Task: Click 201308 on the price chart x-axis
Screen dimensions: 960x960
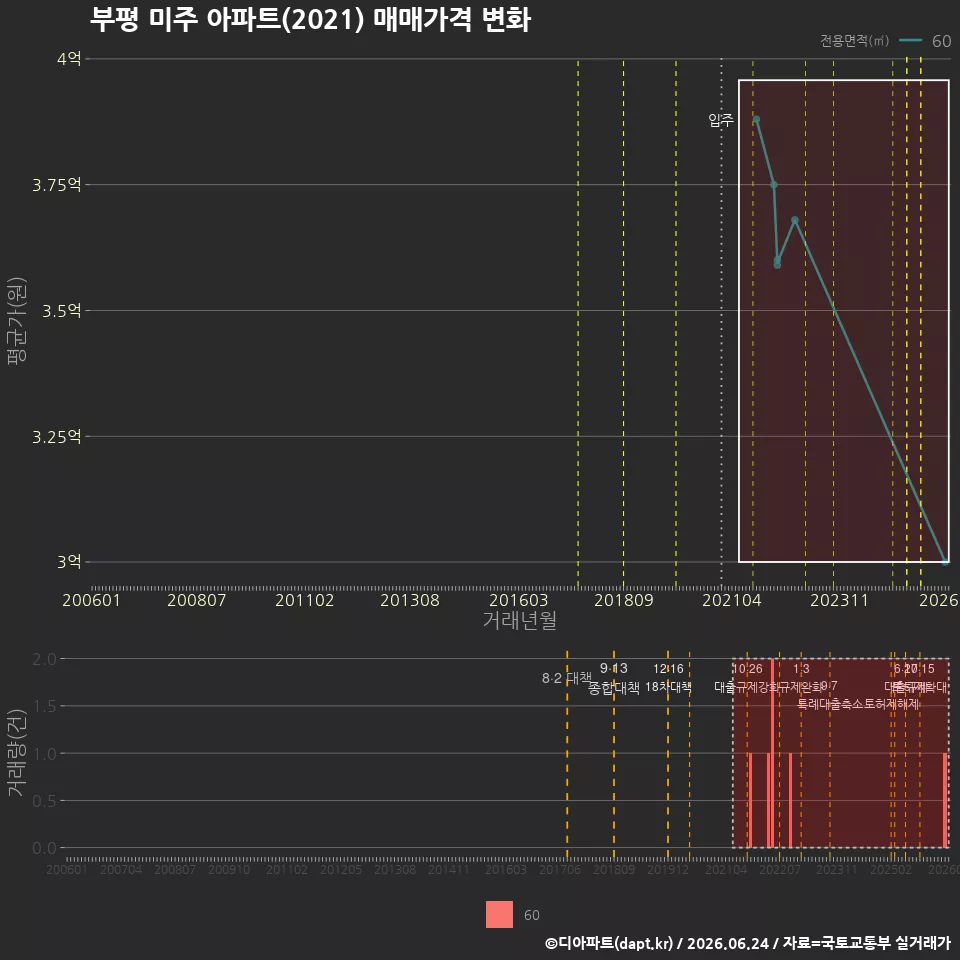Action: [x=410, y=600]
